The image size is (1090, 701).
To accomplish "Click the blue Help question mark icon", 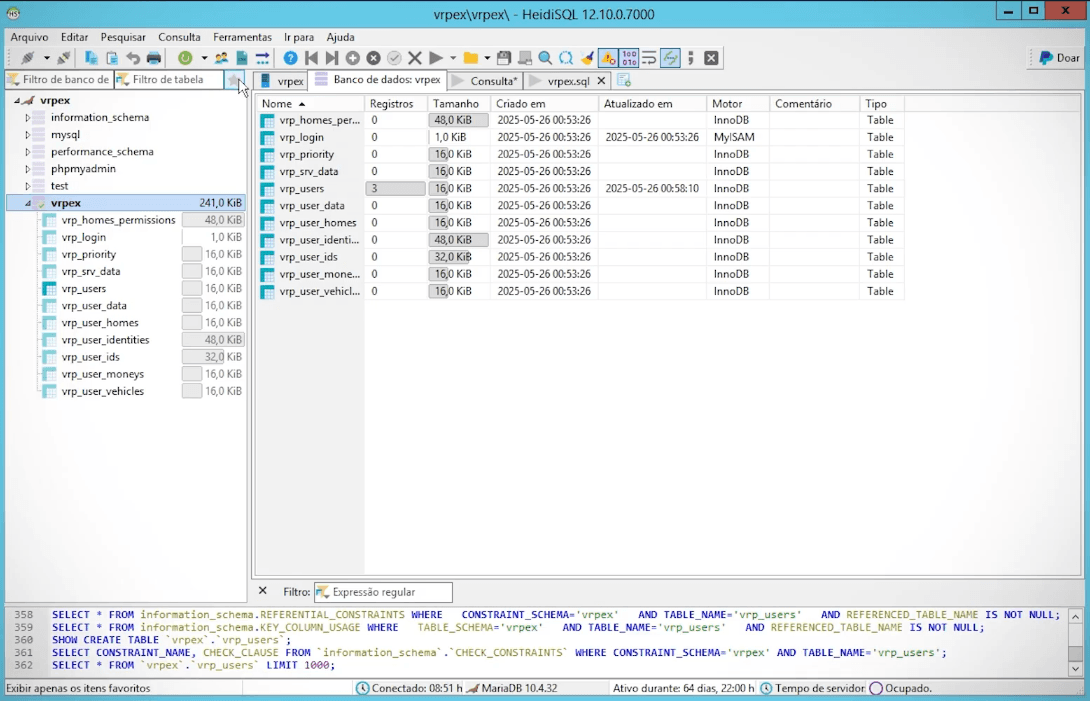I will click(291, 58).
